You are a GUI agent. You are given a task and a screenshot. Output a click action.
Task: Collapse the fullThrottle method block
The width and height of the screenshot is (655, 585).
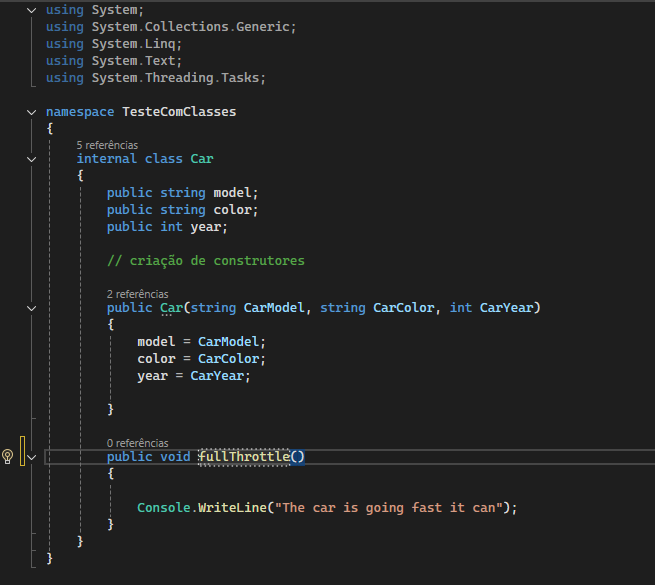pyautogui.click(x=31, y=457)
